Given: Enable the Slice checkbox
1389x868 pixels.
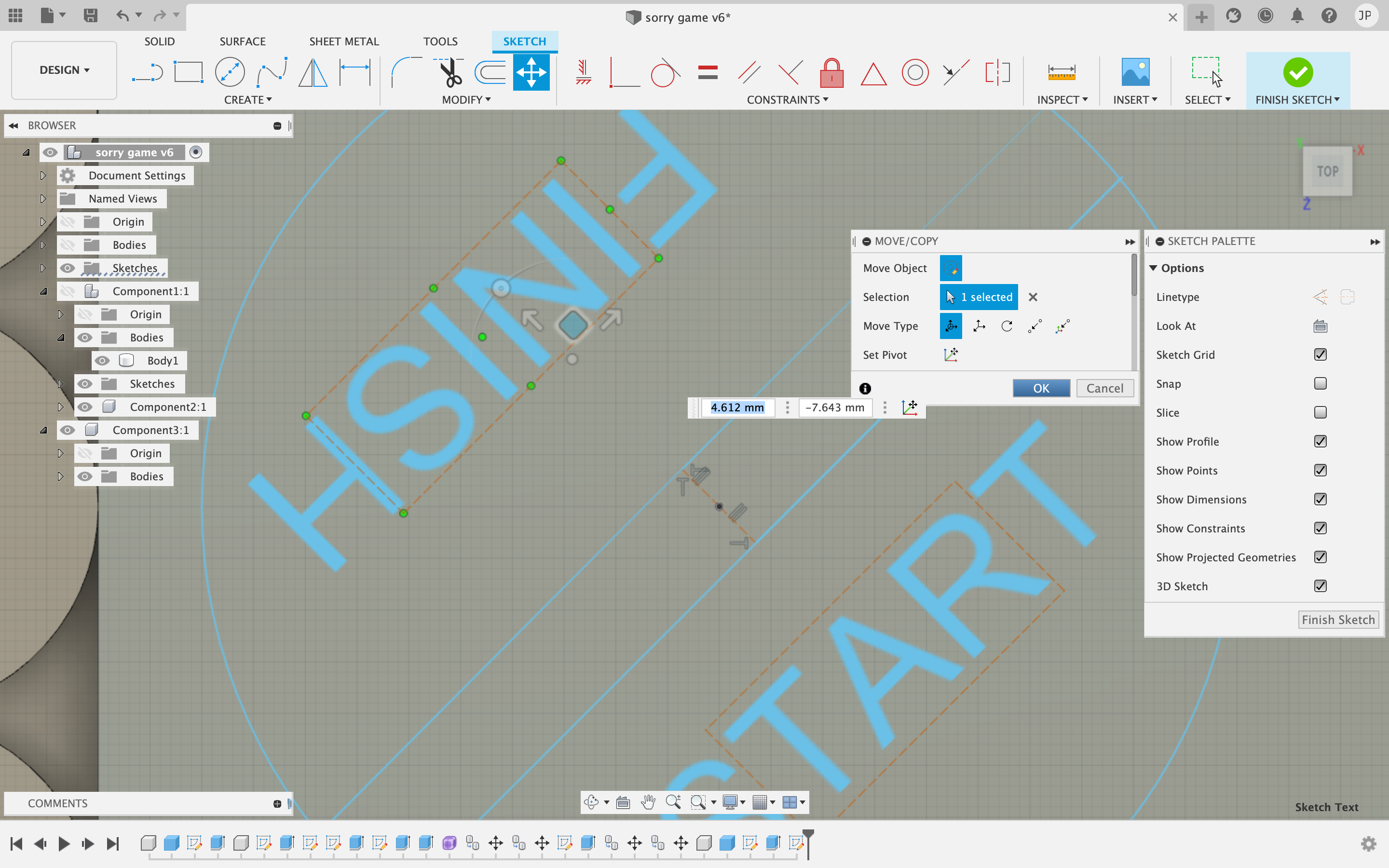Looking at the screenshot, I should (1320, 412).
